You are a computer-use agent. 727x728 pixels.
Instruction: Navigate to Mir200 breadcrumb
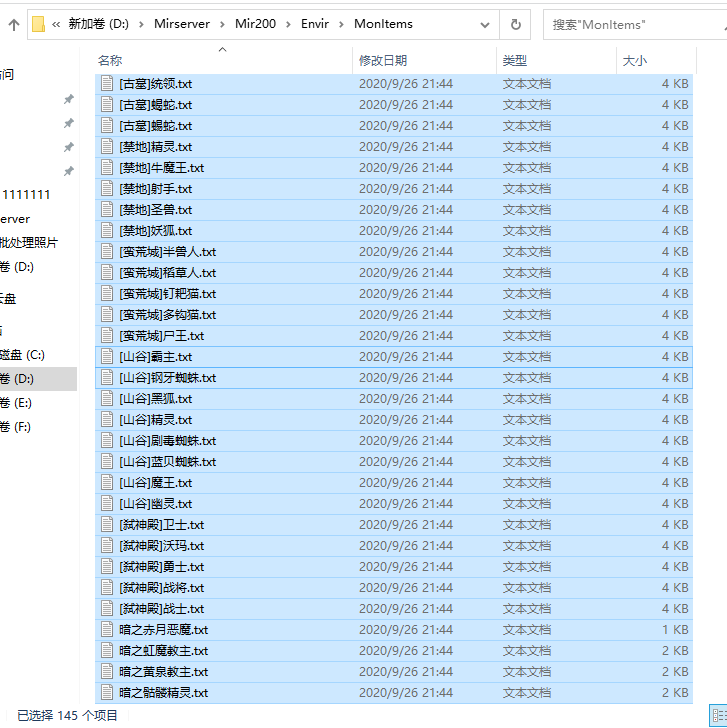pyautogui.click(x=255, y=24)
